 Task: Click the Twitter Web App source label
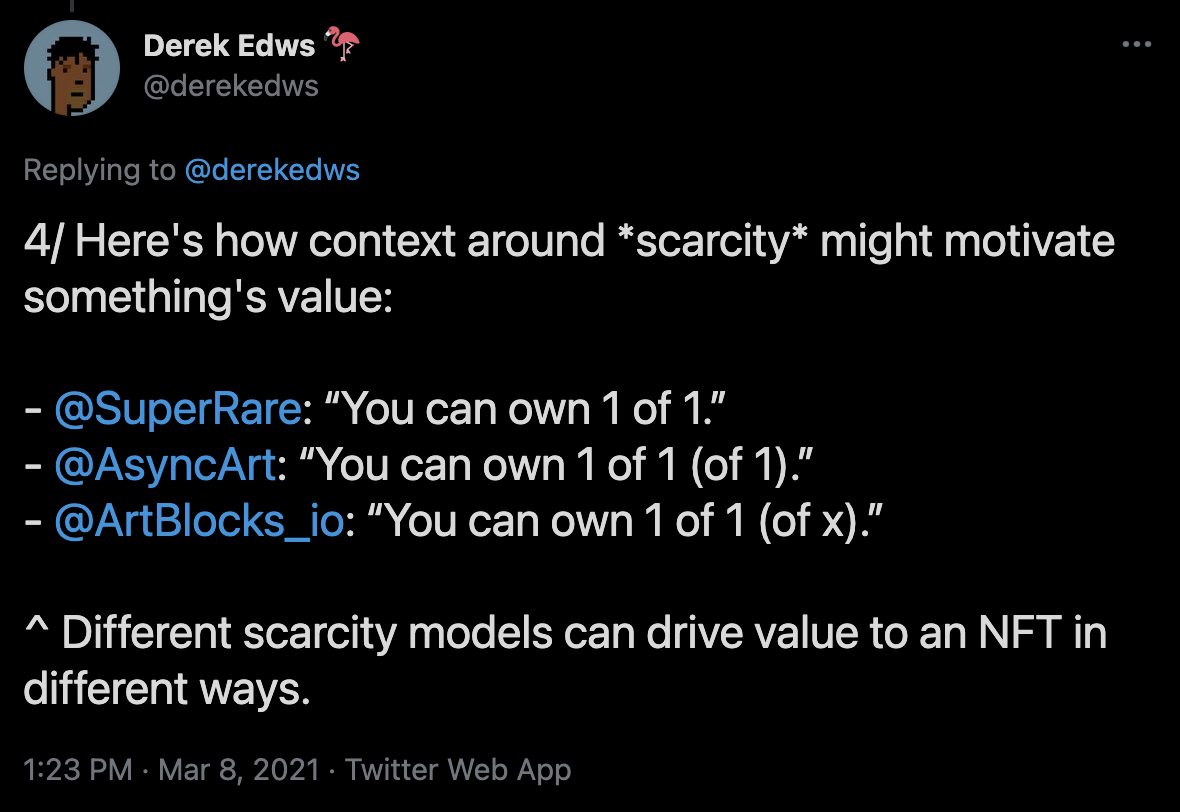tap(458, 770)
